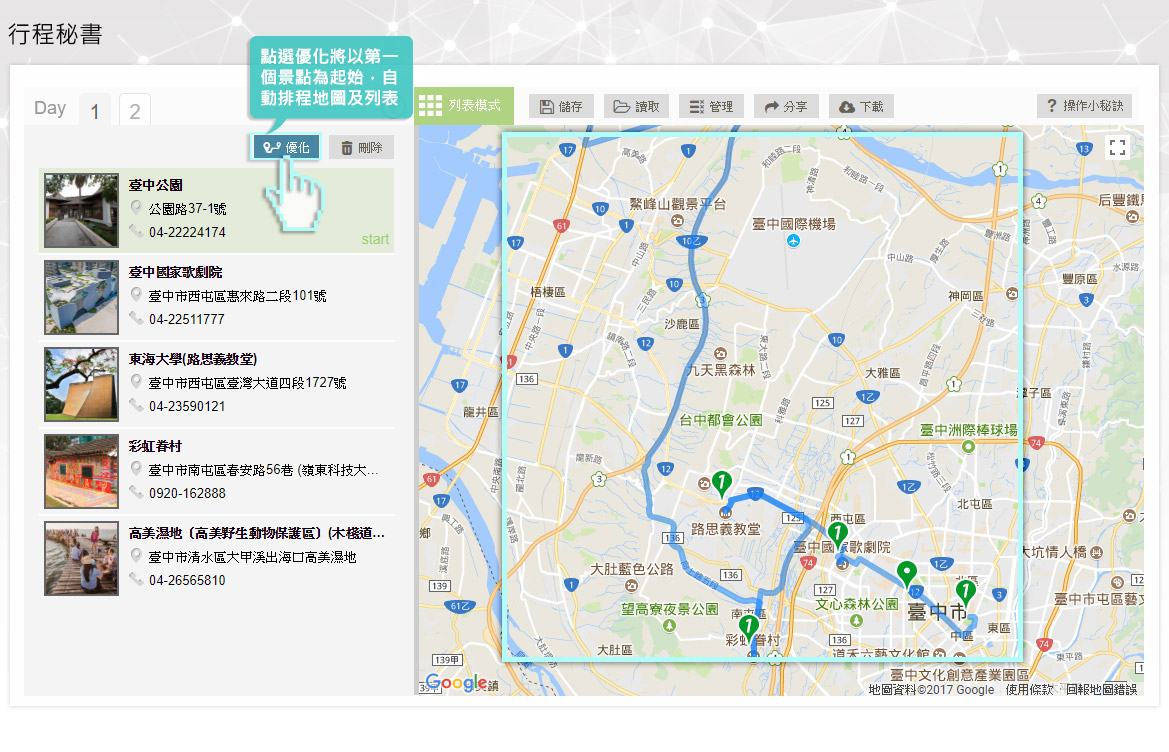This screenshot has width=1169, height=752.
Task: Open 使用條款 terms link on map
Action: (x=1030, y=690)
